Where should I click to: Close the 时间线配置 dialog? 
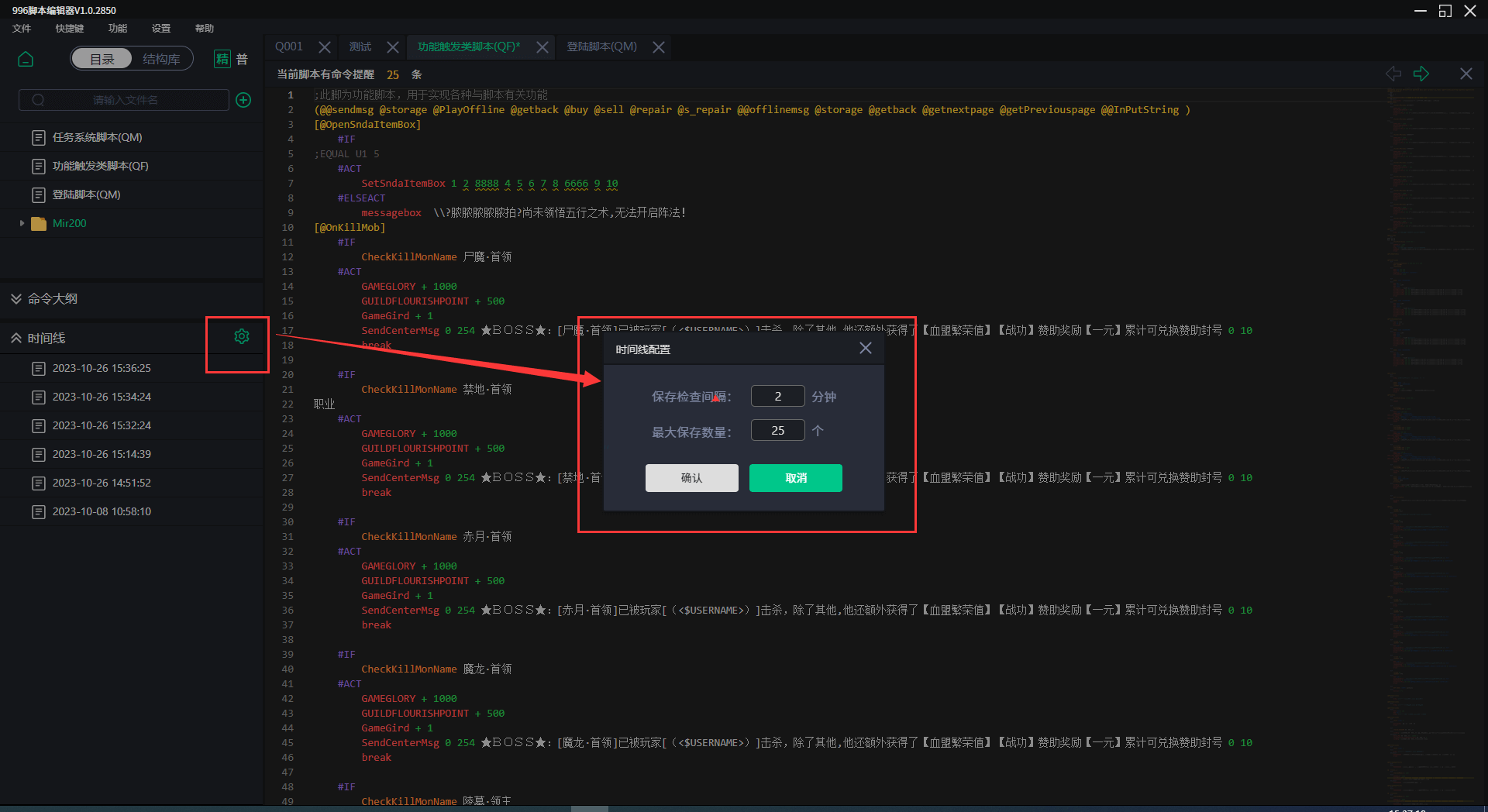click(x=866, y=349)
